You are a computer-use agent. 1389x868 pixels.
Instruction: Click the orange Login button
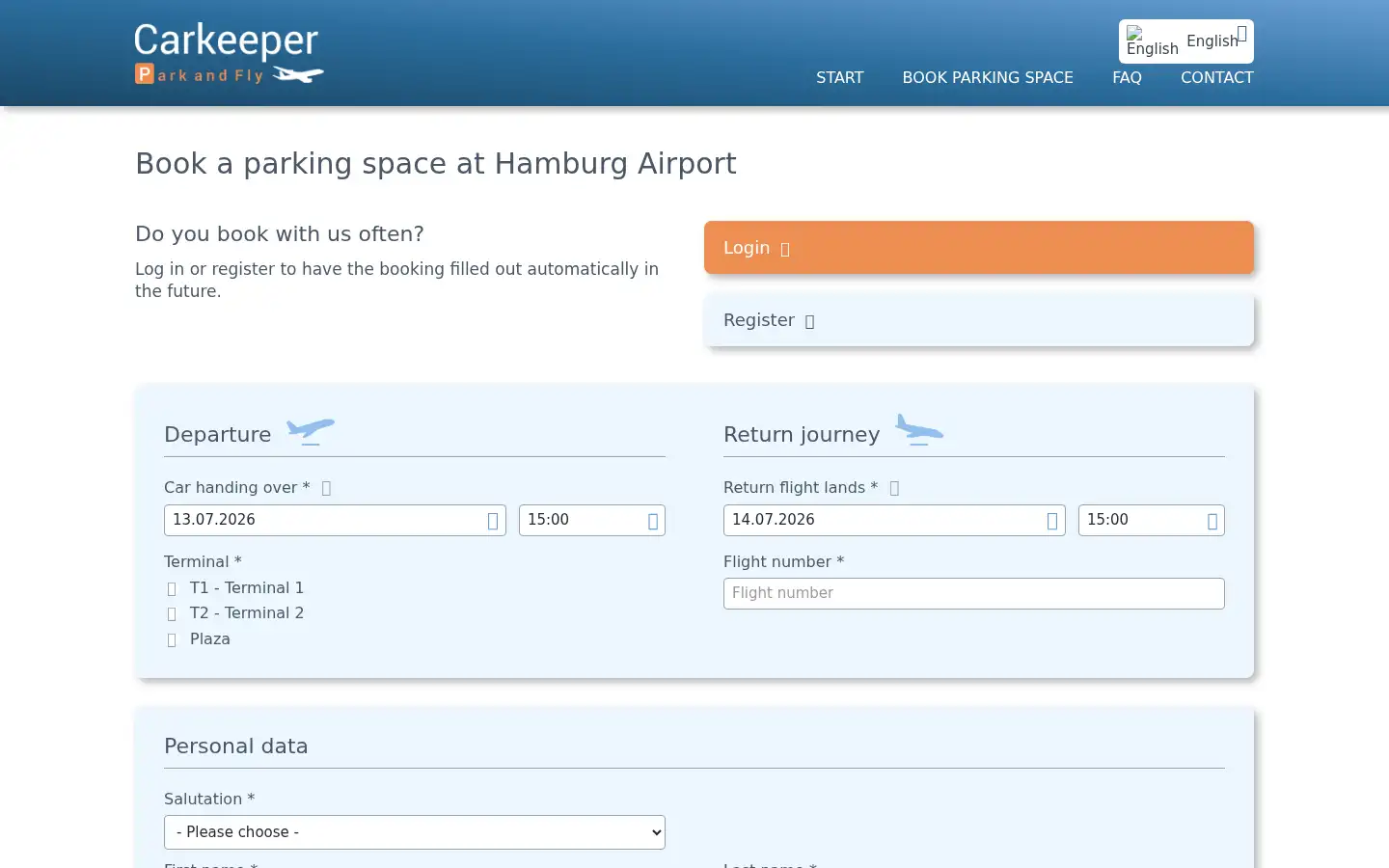[979, 248]
